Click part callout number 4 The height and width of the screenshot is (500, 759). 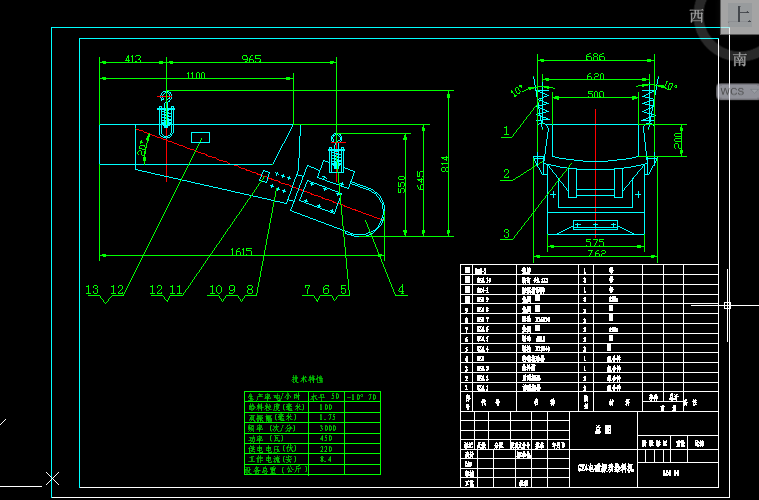point(401,289)
